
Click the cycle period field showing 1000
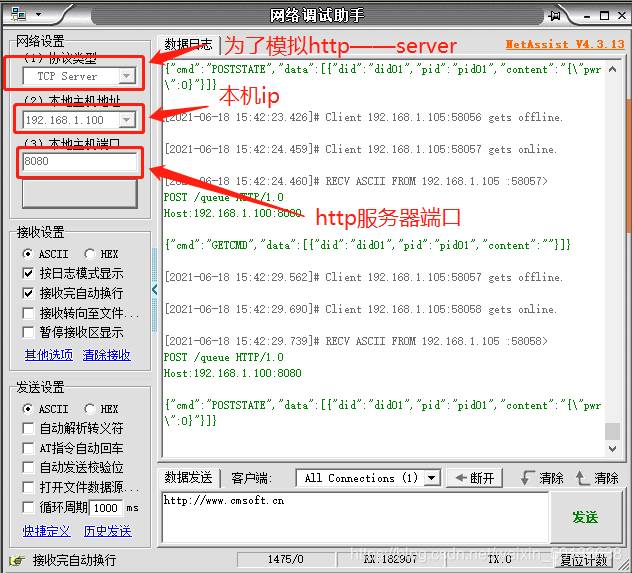tap(106, 508)
